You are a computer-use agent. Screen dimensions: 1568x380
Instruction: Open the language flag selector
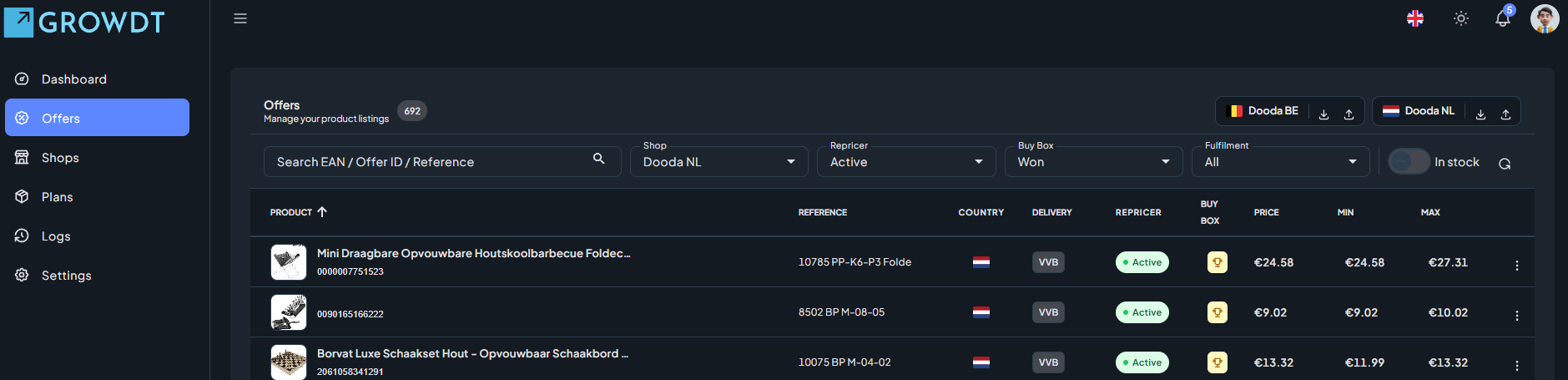point(1415,18)
